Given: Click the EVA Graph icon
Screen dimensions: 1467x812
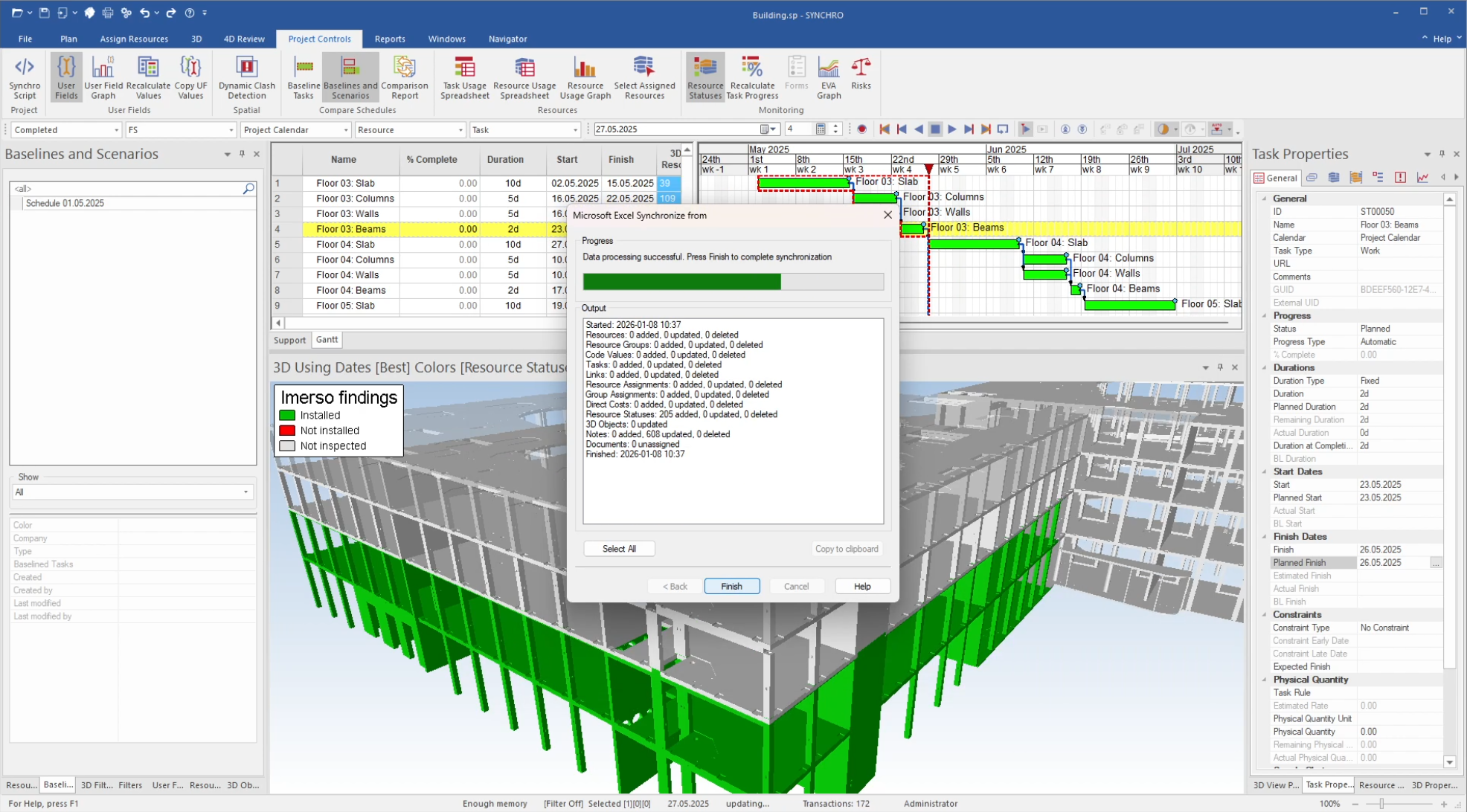Looking at the screenshot, I should tap(828, 77).
